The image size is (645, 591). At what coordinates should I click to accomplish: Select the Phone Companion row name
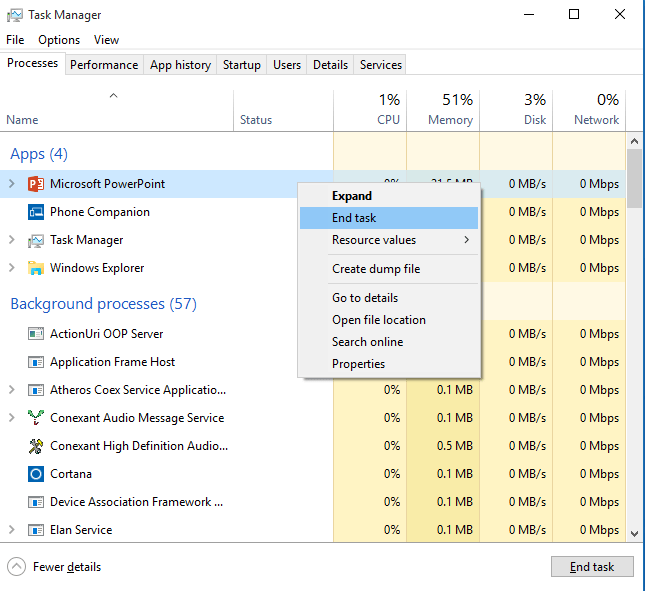pyautogui.click(x=100, y=212)
